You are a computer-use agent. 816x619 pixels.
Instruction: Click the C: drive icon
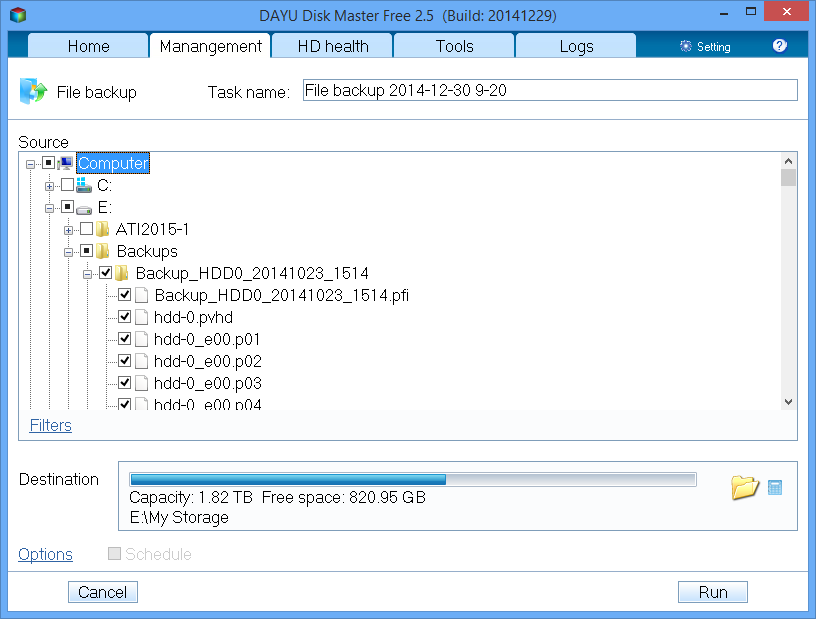tap(84, 185)
